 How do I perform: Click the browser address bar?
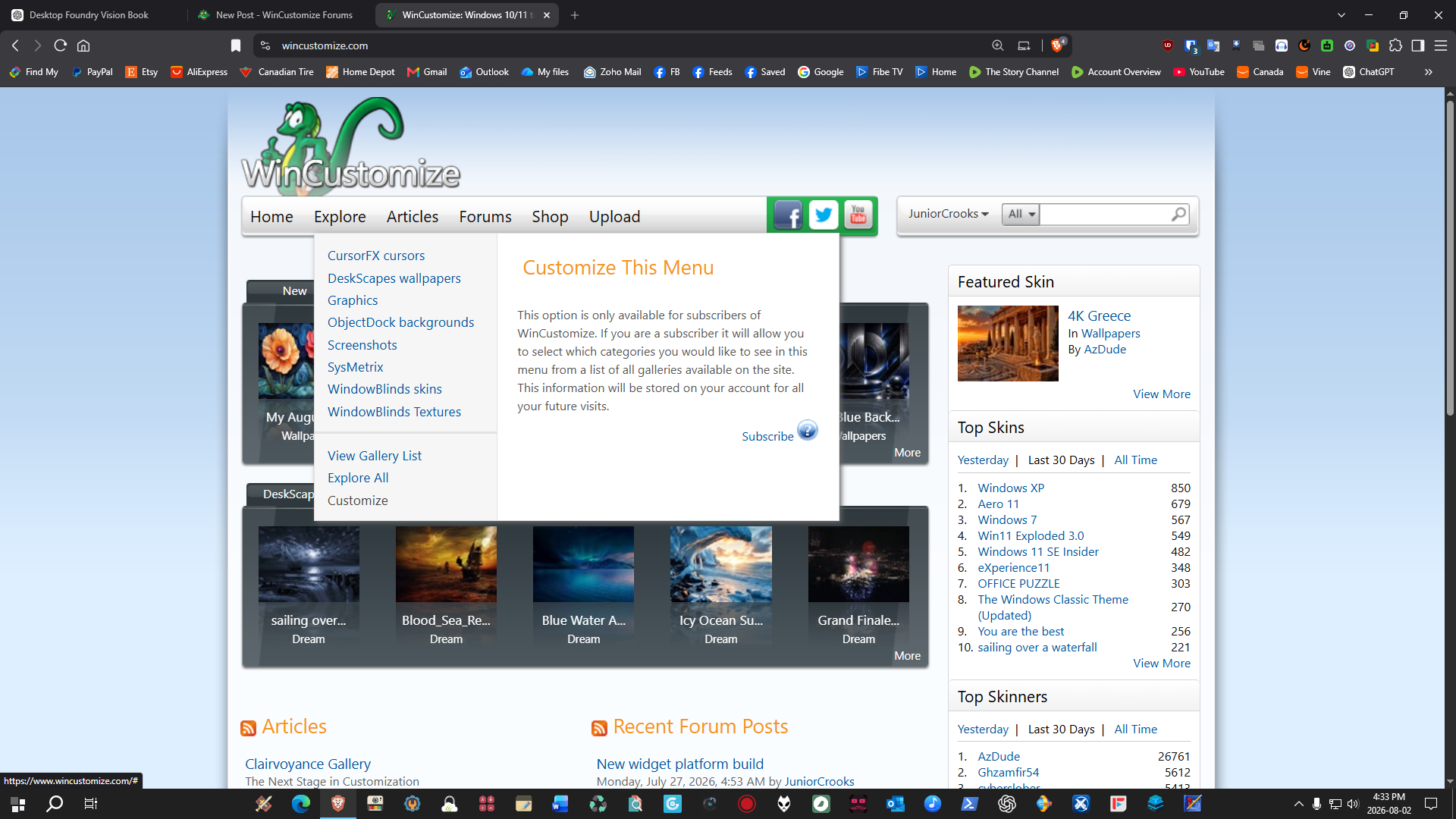coord(629,45)
